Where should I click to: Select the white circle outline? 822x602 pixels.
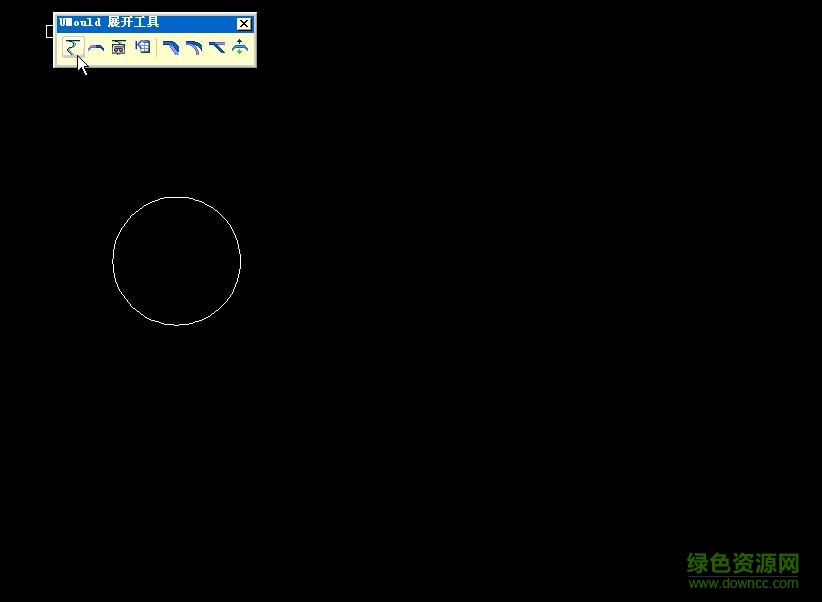[x=177, y=199]
